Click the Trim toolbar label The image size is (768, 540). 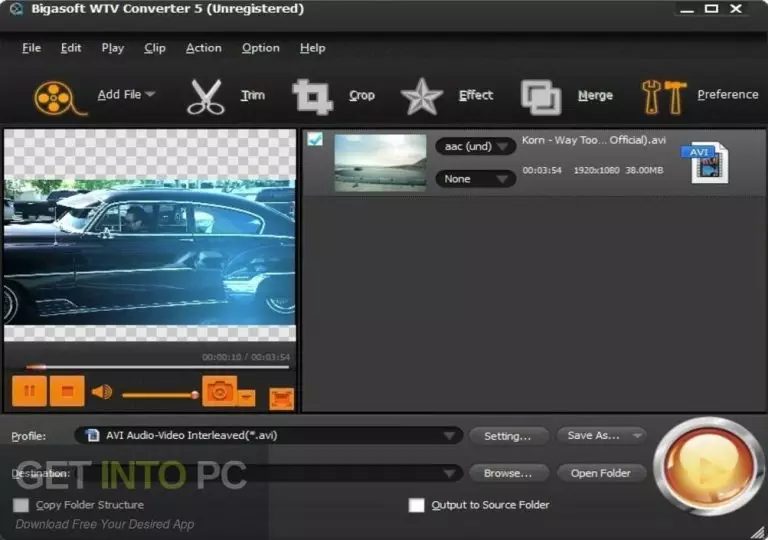coord(253,95)
